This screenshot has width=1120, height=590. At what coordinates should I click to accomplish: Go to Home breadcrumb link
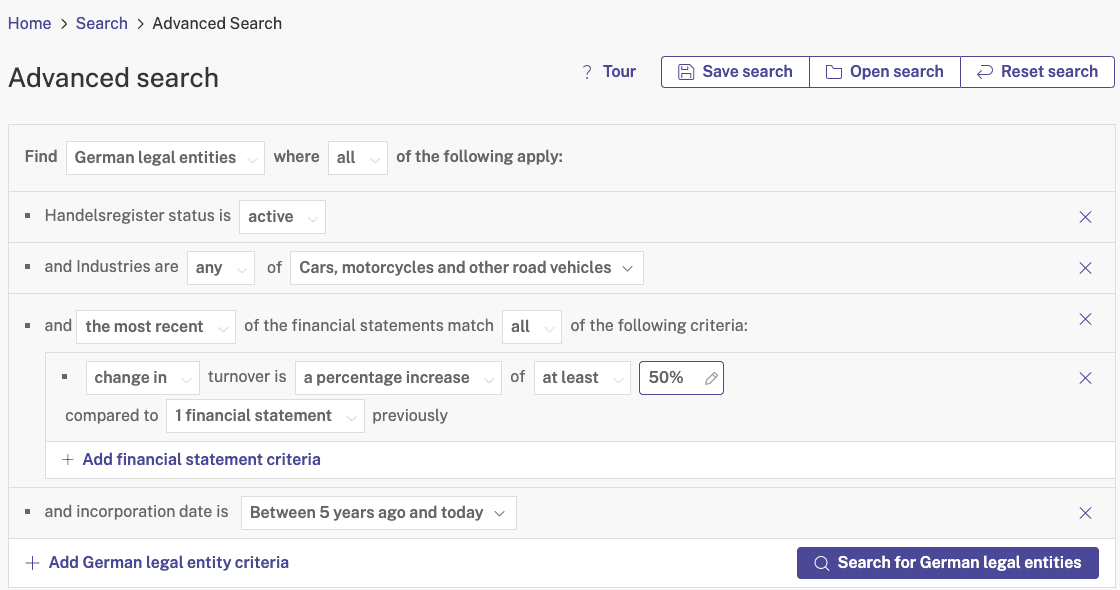[29, 24]
